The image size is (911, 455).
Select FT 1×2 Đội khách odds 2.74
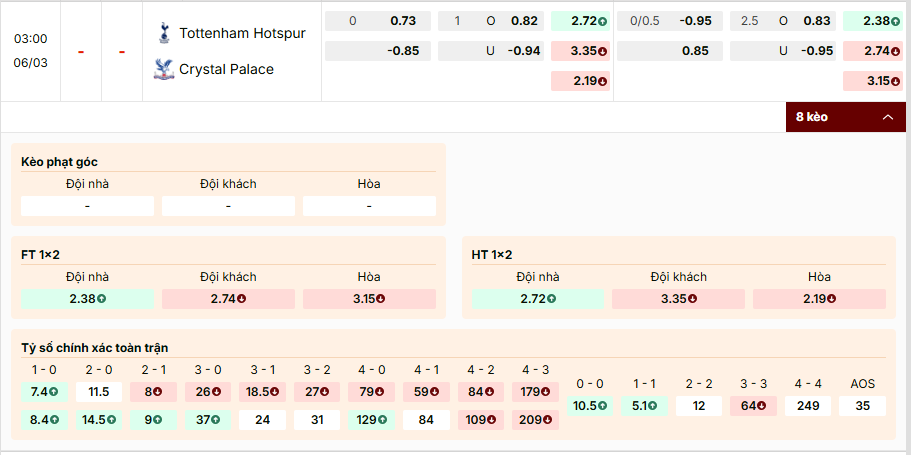[228, 299]
